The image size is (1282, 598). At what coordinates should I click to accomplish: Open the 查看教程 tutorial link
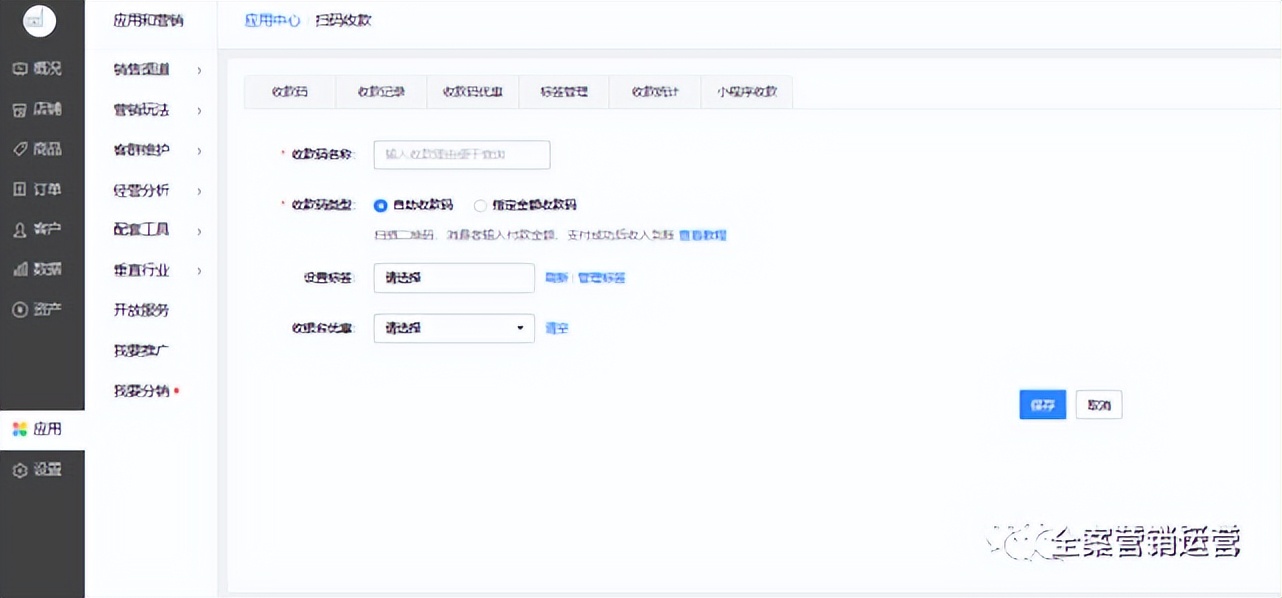703,233
